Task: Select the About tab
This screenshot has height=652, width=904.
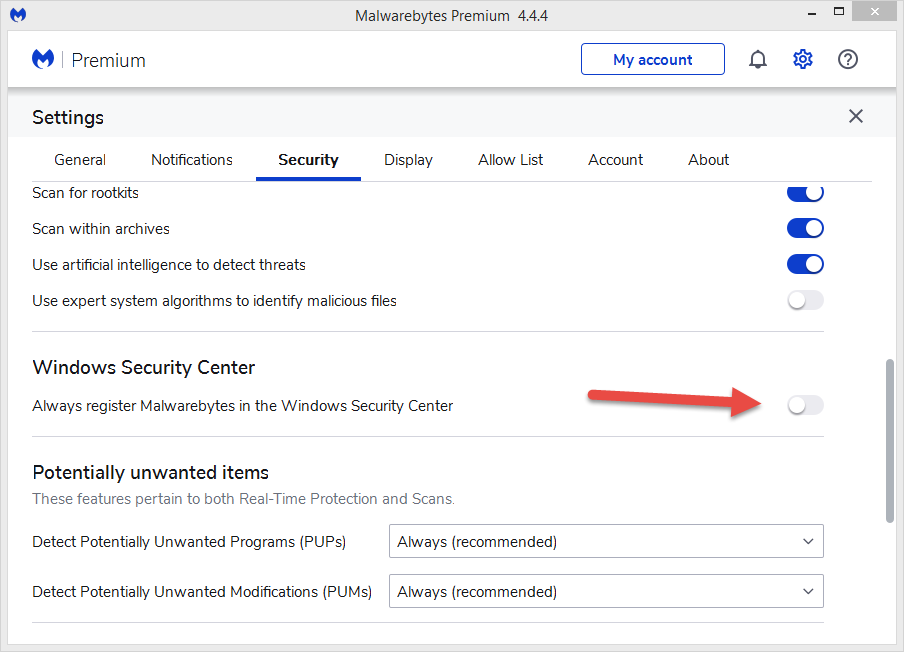Action: [709, 160]
